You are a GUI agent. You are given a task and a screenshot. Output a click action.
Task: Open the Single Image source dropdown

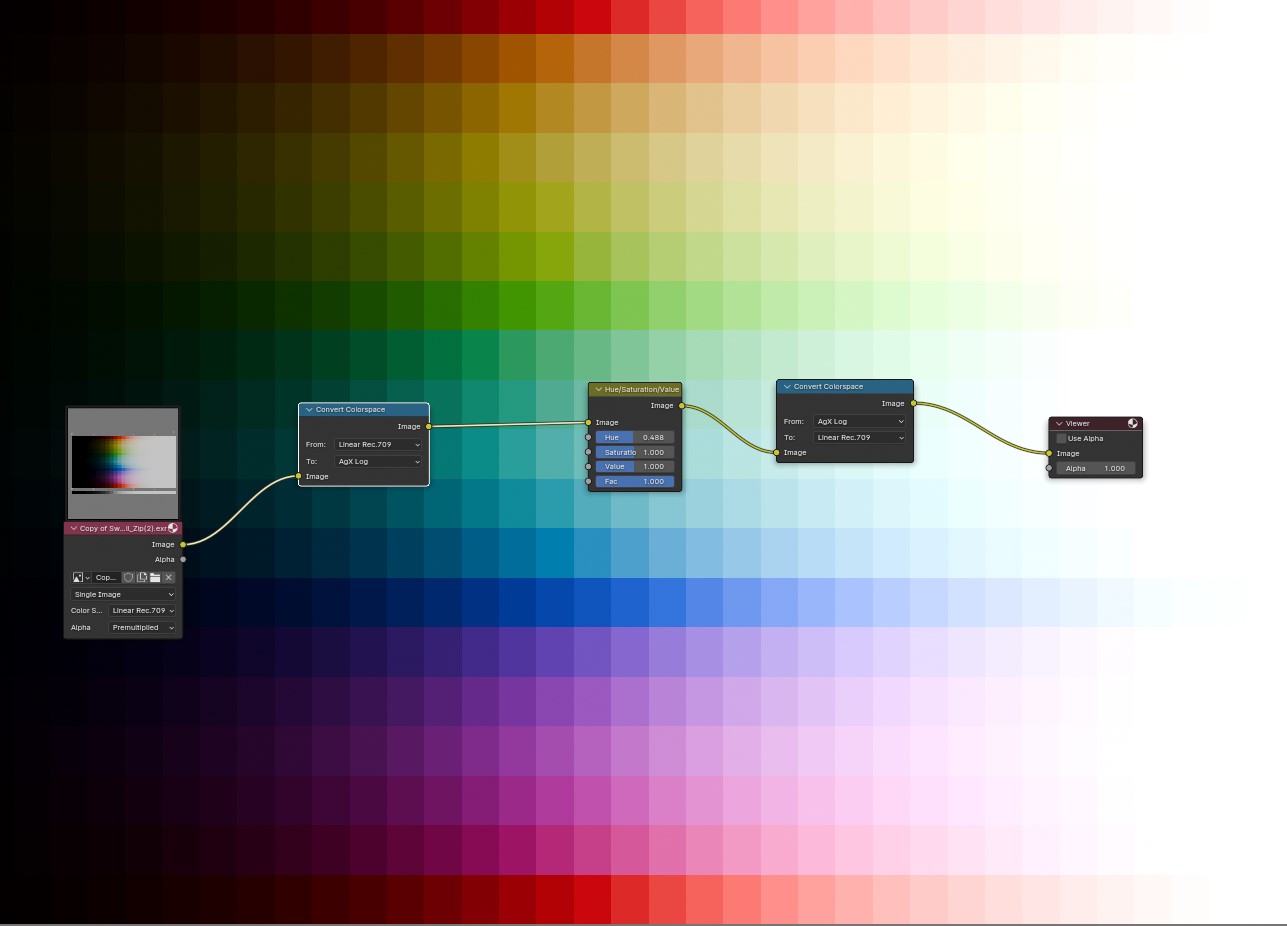coord(123,595)
